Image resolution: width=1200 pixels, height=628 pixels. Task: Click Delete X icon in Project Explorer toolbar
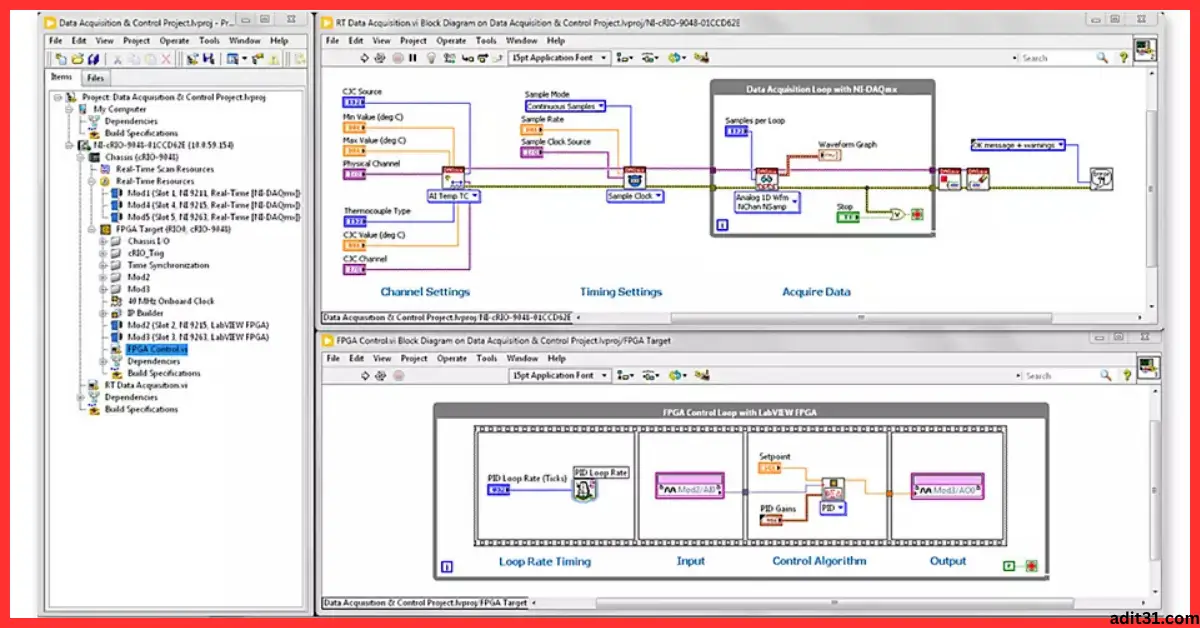tap(166, 59)
